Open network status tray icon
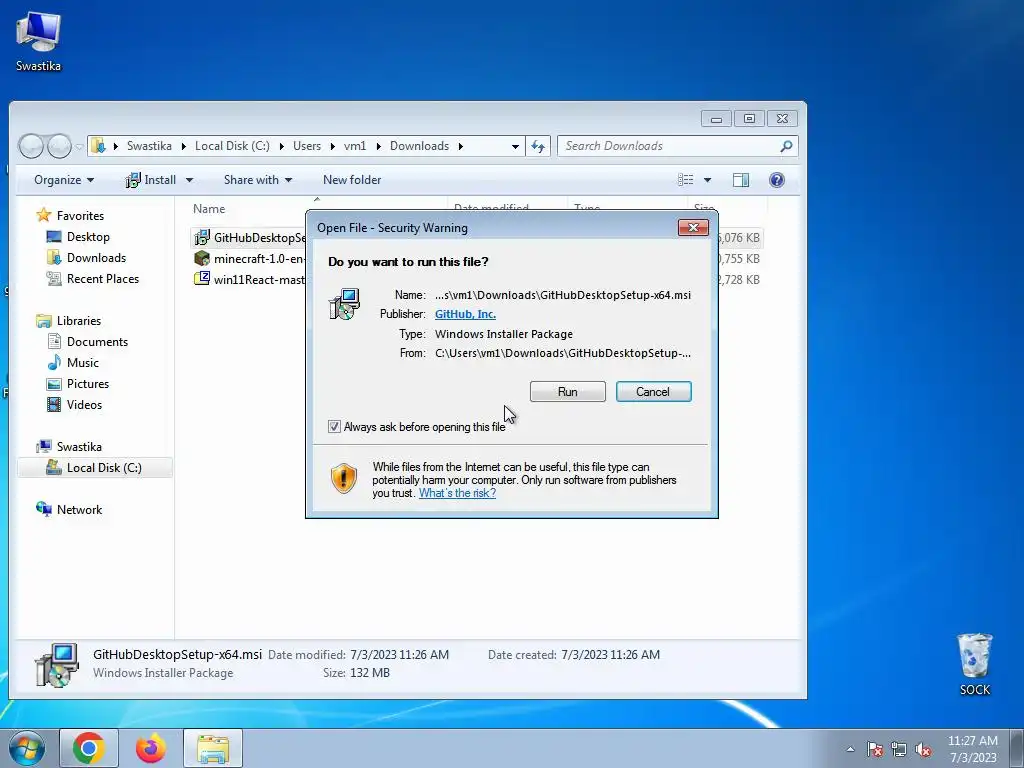Image resolution: width=1024 pixels, height=768 pixels. (x=899, y=749)
